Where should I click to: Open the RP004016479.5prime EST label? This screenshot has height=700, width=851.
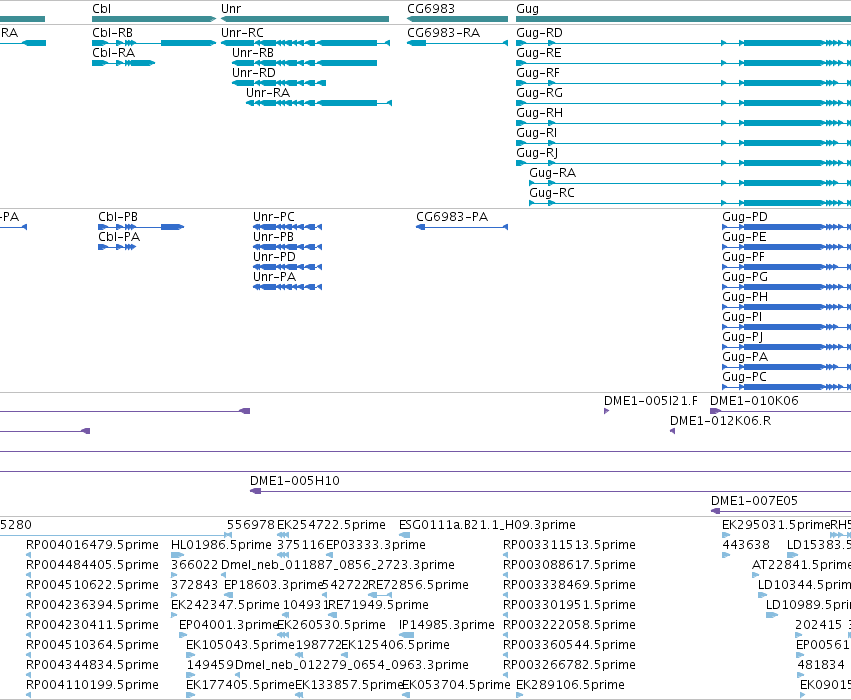92,545
